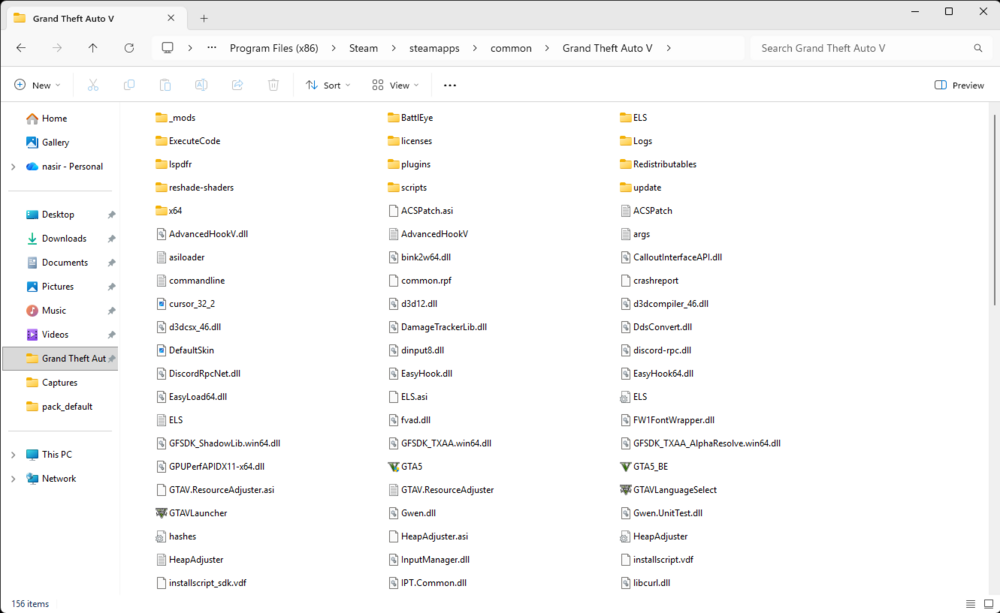The image size is (1000, 613).
Task: Navigate to steamapps breadcrumb
Action: coord(434,48)
